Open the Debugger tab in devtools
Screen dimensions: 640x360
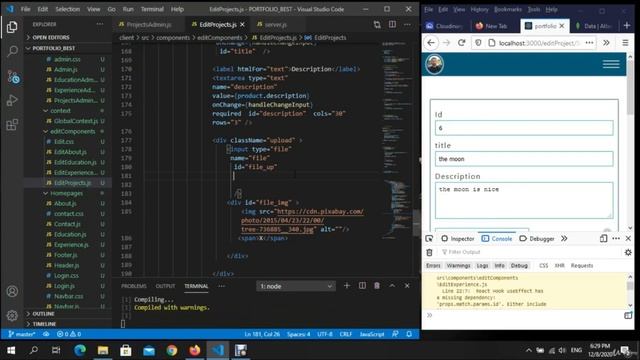pyautogui.click(x=537, y=238)
